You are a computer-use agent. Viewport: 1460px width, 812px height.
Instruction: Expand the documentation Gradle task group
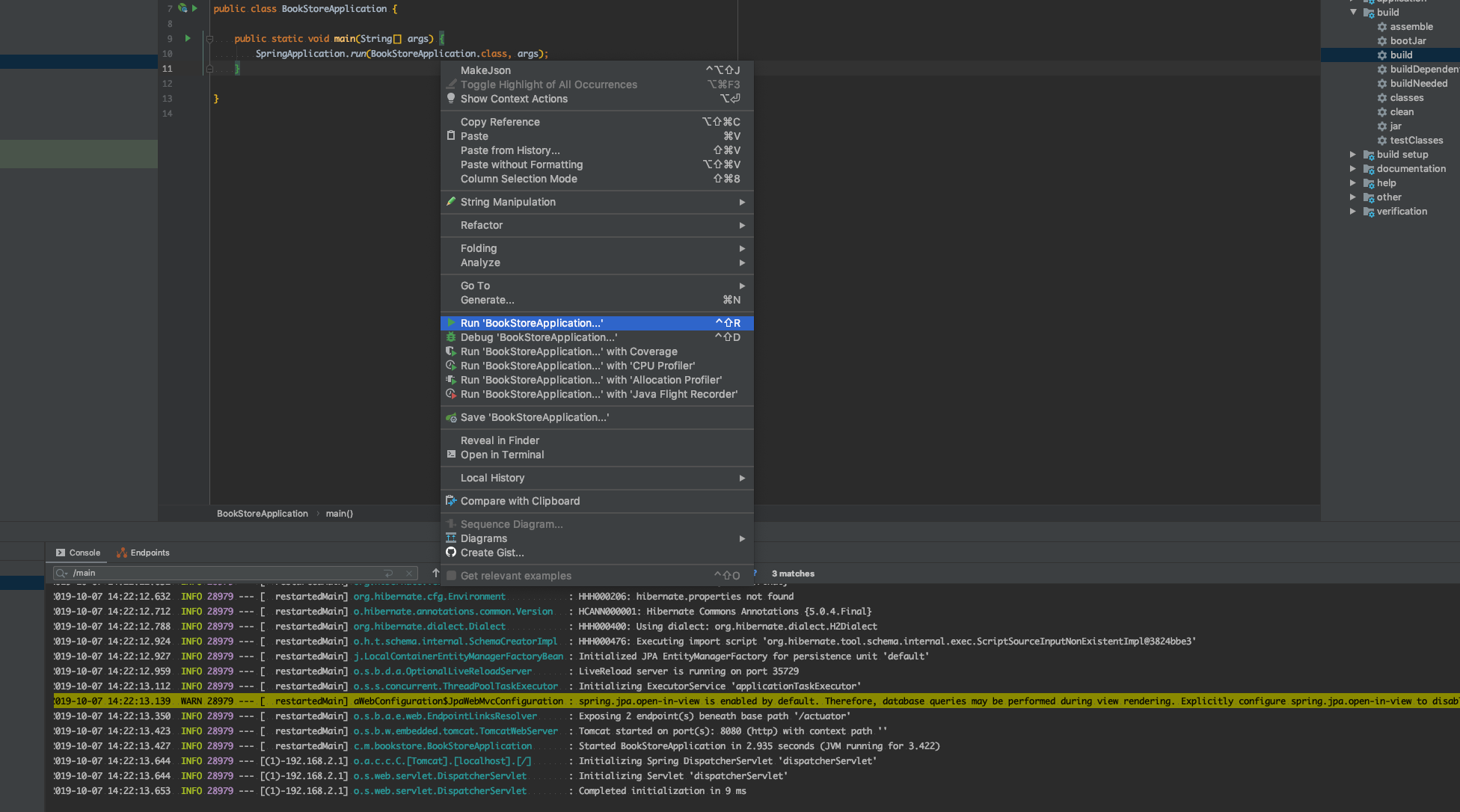[x=1352, y=169]
